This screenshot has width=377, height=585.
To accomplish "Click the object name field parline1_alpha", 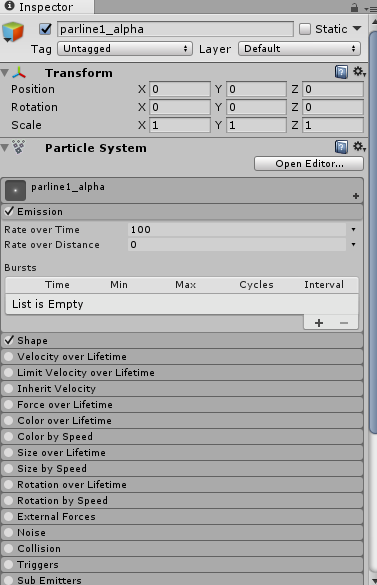I will tap(175, 29).
